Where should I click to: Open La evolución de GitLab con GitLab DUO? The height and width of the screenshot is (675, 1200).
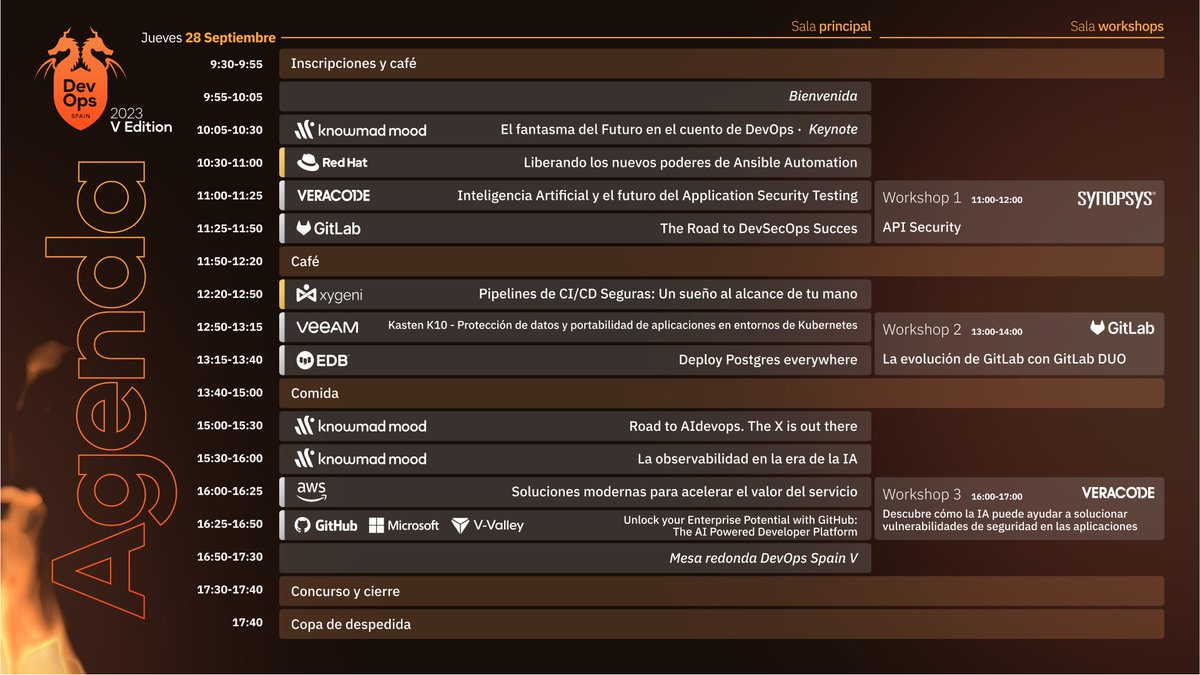(1004, 359)
